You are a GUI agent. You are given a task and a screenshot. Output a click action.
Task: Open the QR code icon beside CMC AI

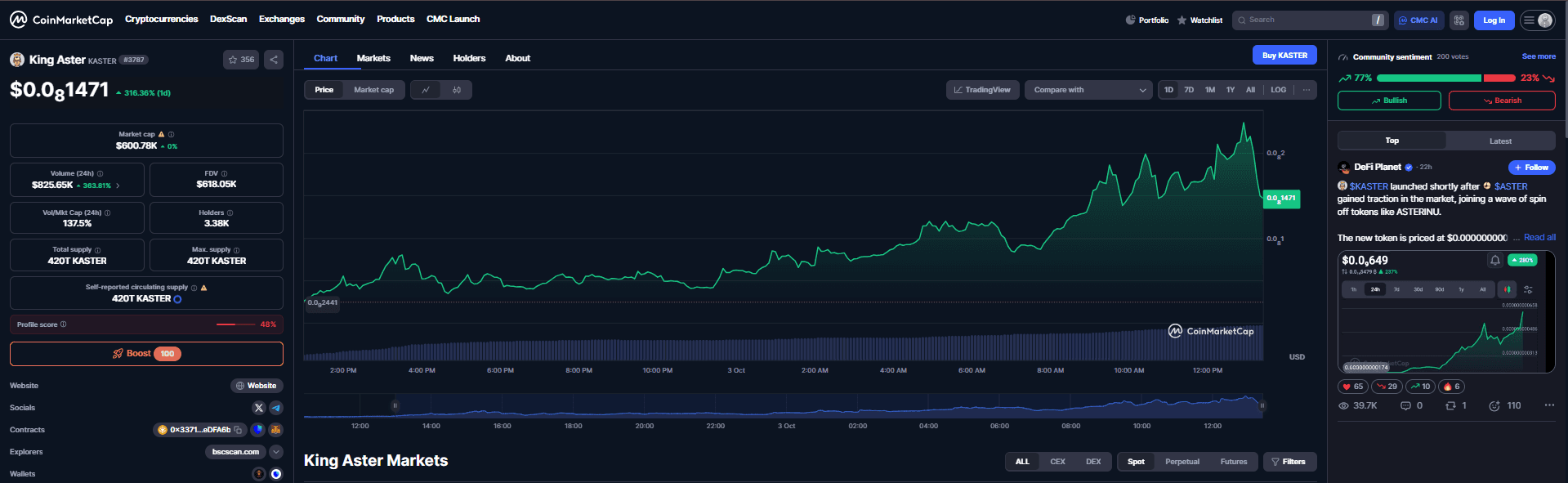coord(1459,20)
